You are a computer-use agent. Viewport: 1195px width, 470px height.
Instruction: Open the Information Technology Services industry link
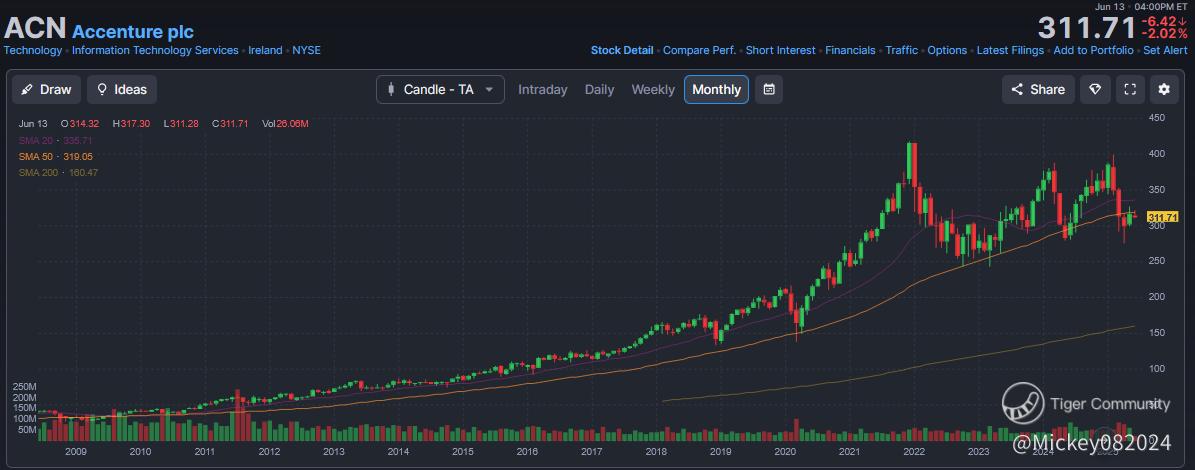pyautogui.click(x=155, y=50)
